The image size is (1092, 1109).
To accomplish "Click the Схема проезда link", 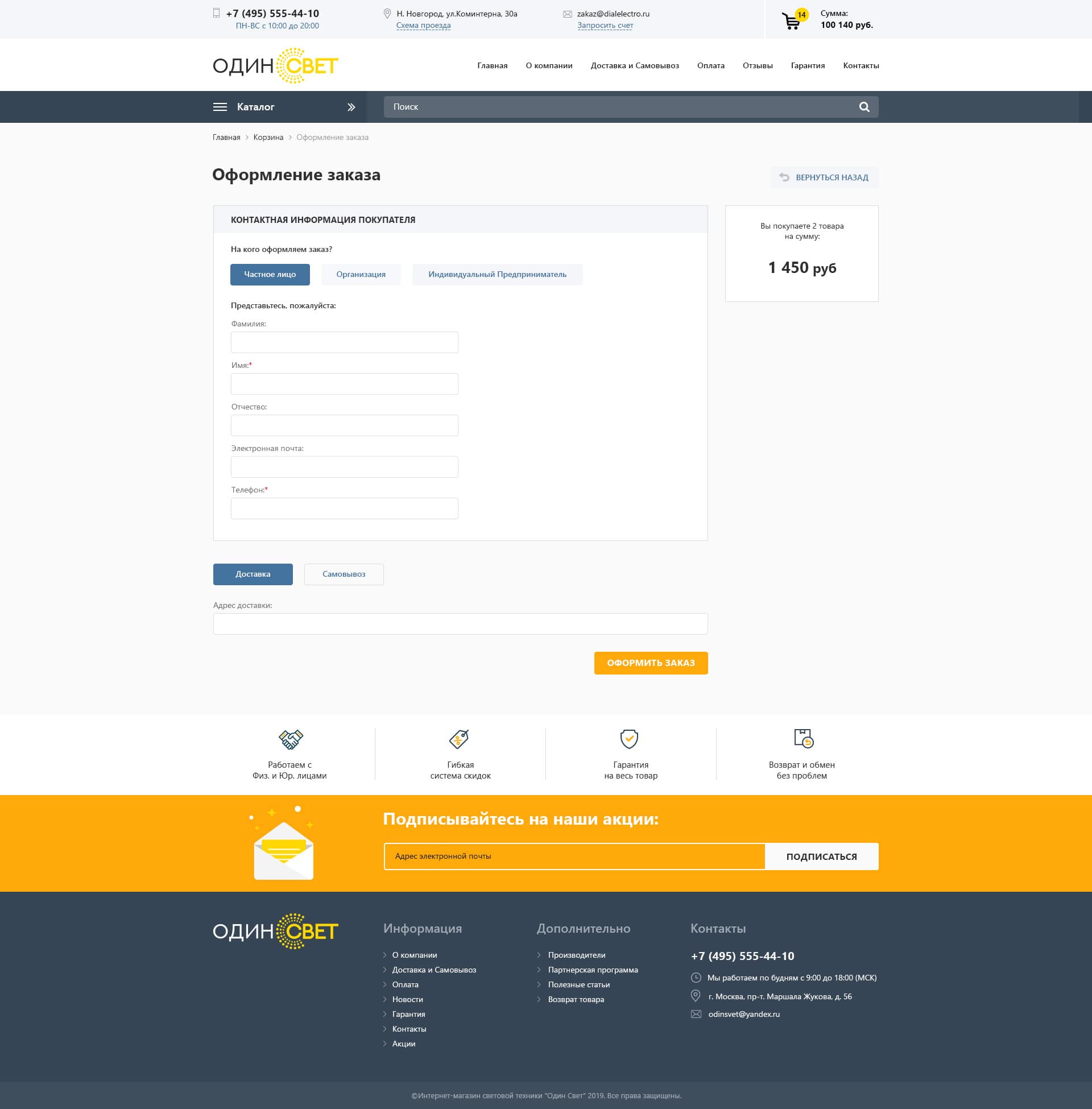I will [423, 25].
